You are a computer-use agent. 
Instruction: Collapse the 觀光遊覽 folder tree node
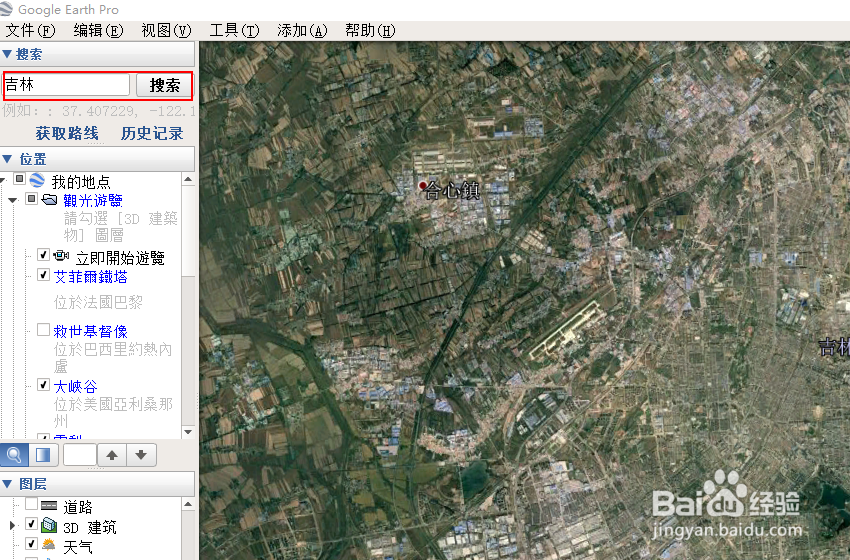(13, 200)
